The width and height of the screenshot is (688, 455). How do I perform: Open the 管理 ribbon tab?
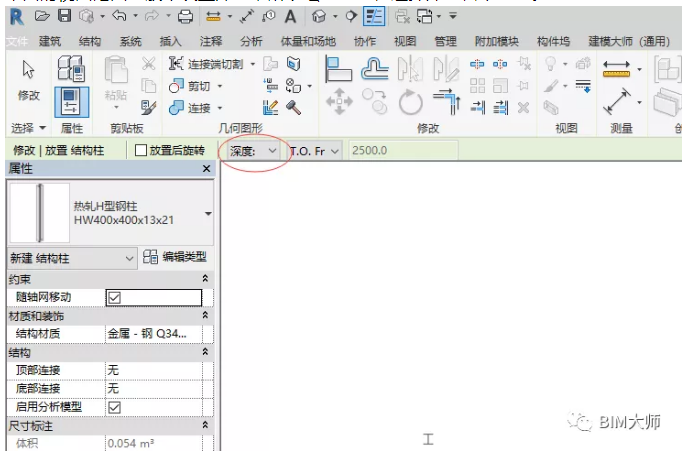(445, 42)
